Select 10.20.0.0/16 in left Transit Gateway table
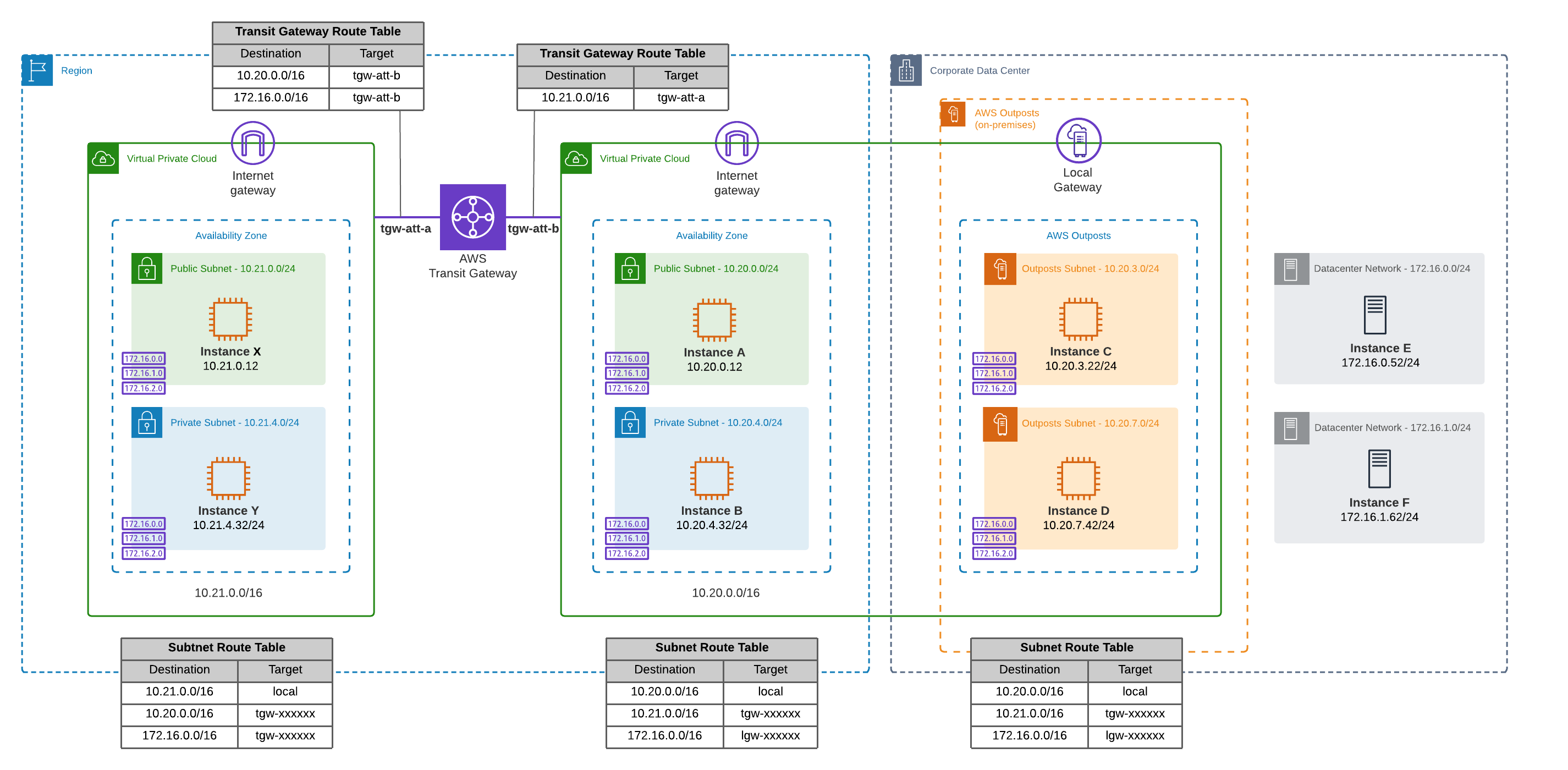Screen dimensions: 1568x770 click(270, 75)
